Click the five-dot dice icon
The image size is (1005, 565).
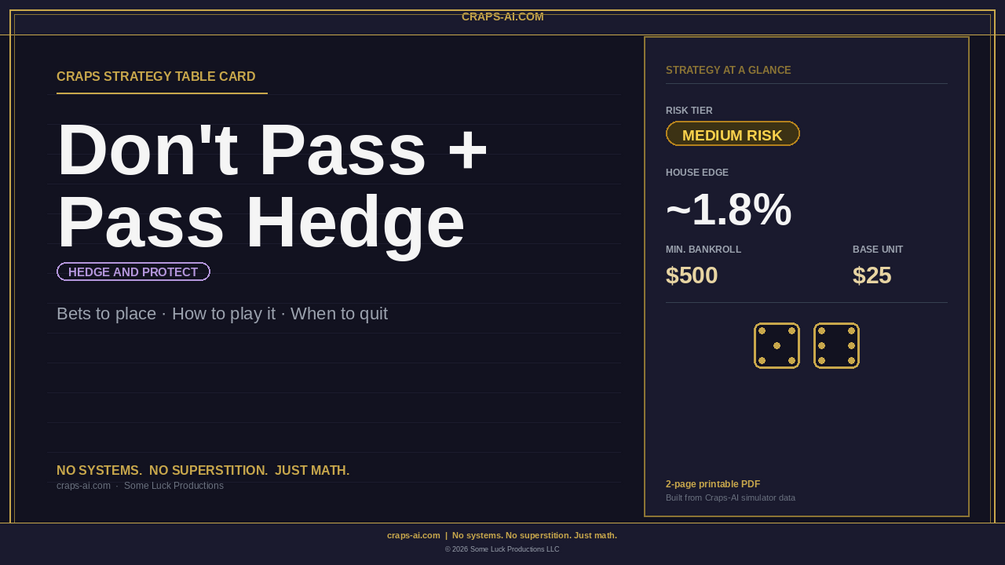776,345
